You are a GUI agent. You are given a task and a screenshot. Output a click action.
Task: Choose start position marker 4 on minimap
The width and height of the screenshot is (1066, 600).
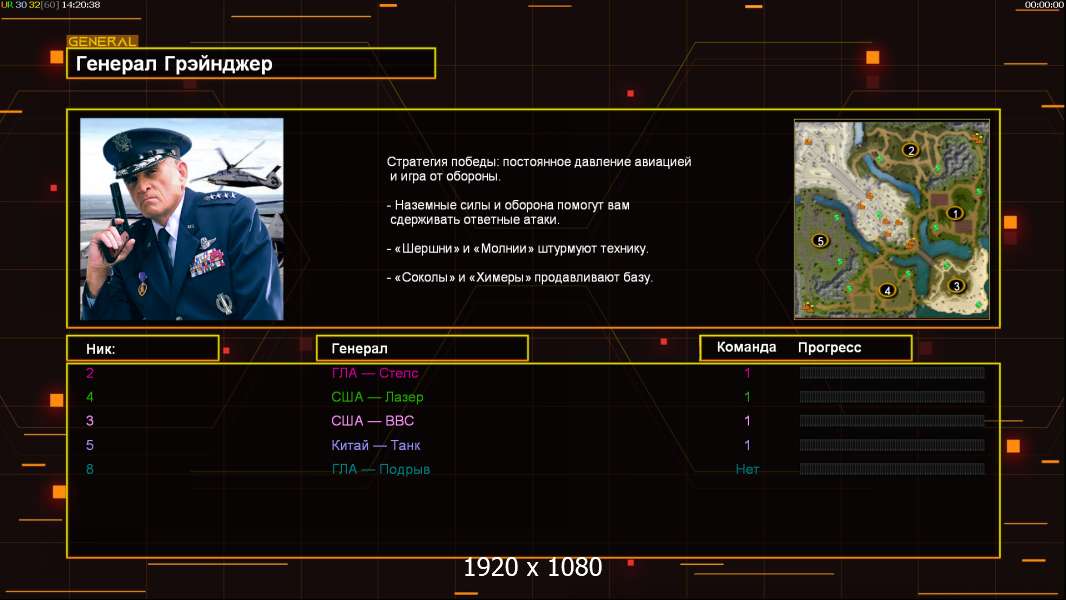886,291
